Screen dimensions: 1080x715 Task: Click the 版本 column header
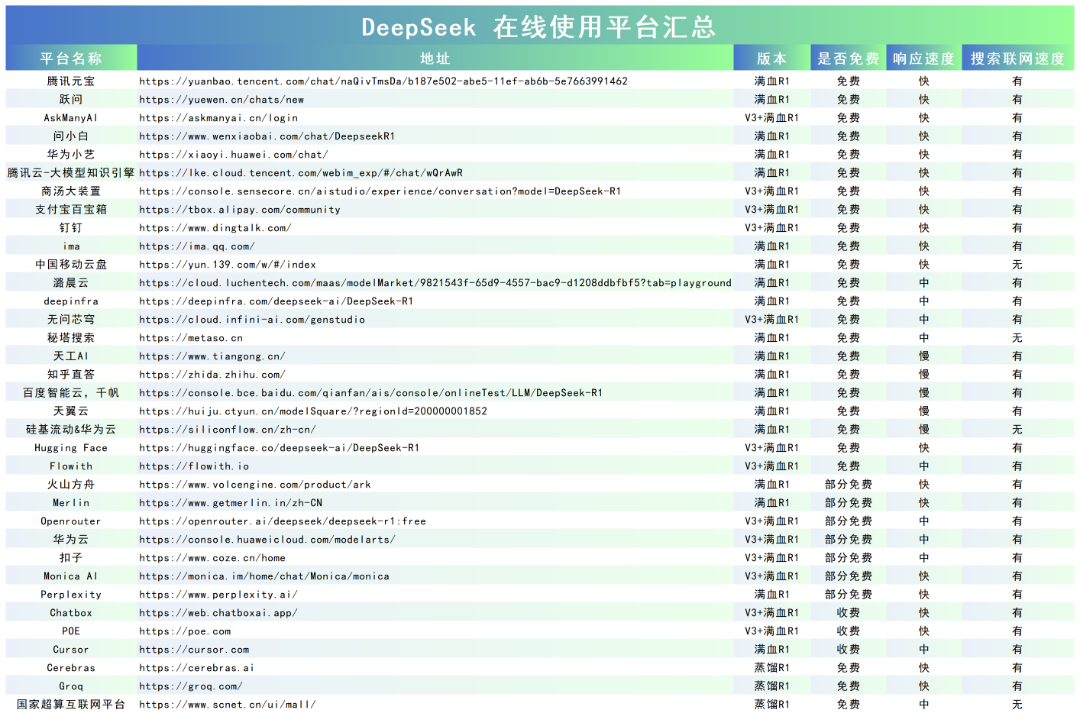771,59
